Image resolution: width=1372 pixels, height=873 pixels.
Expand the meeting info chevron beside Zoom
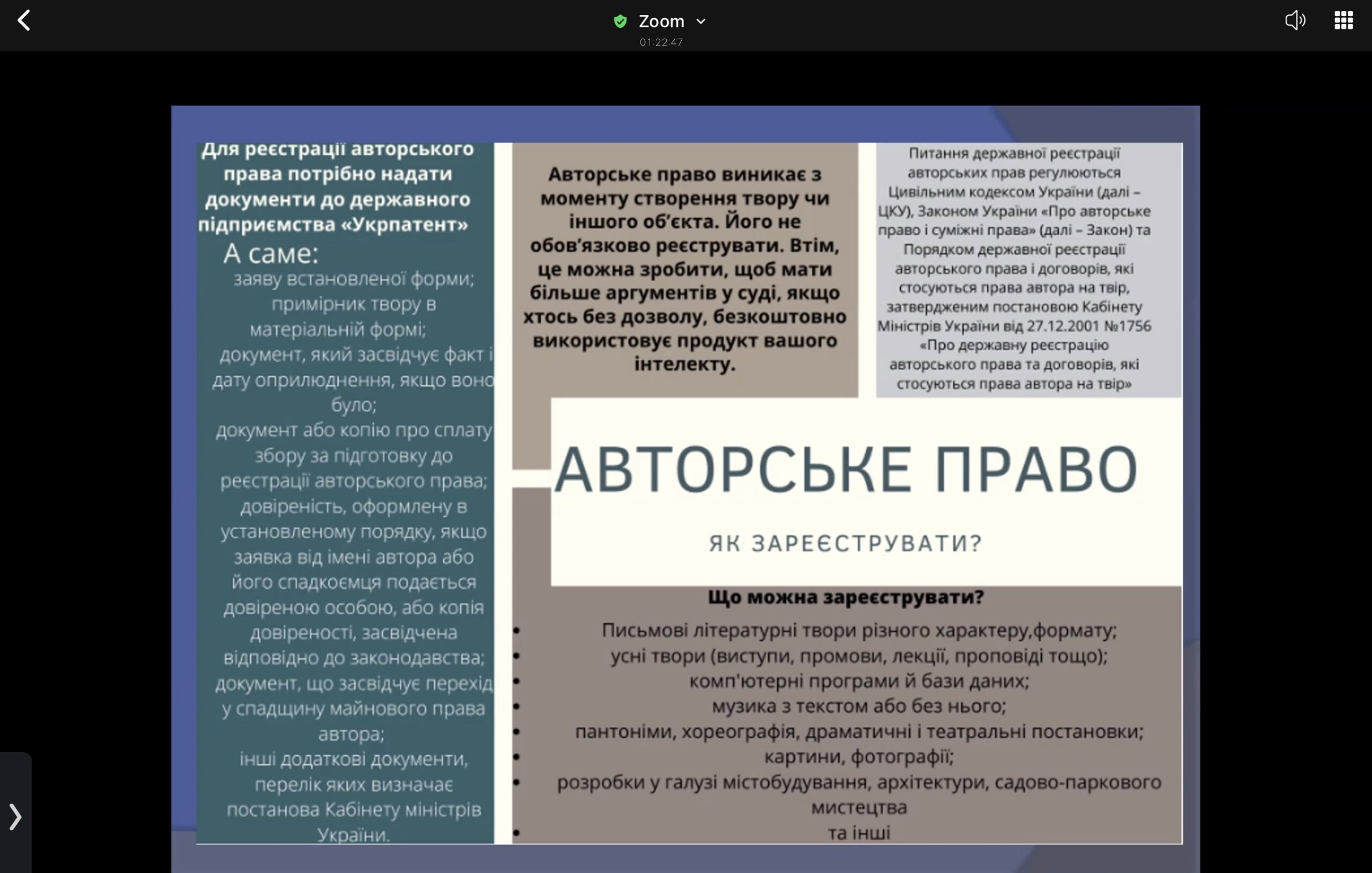point(701,21)
